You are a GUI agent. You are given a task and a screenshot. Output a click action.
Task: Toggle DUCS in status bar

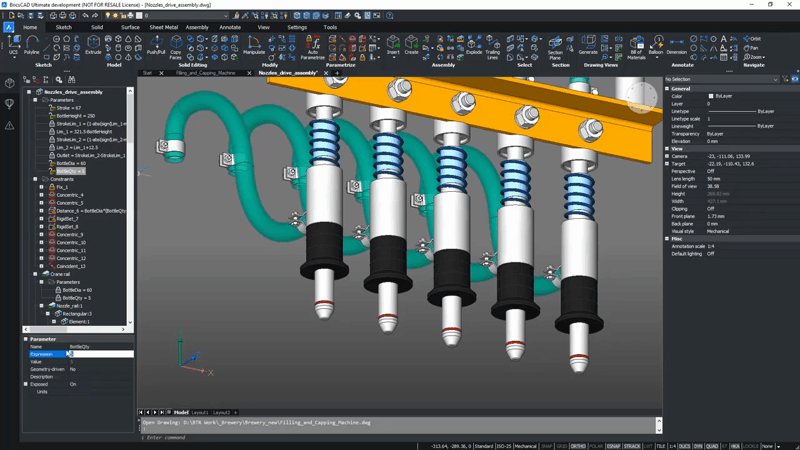click(x=685, y=446)
